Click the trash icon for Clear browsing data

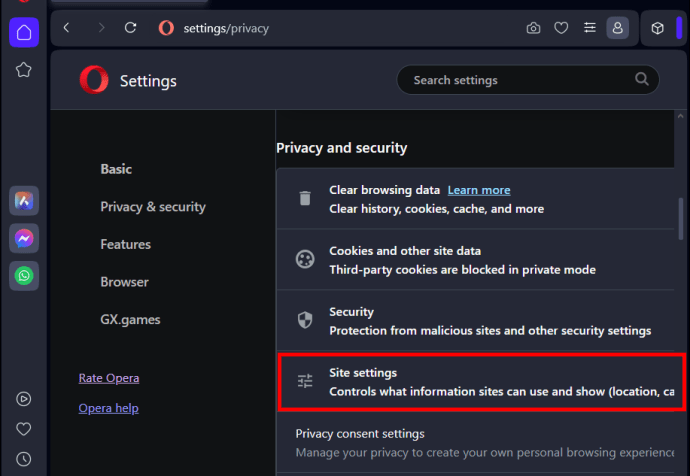click(x=305, y=198)
